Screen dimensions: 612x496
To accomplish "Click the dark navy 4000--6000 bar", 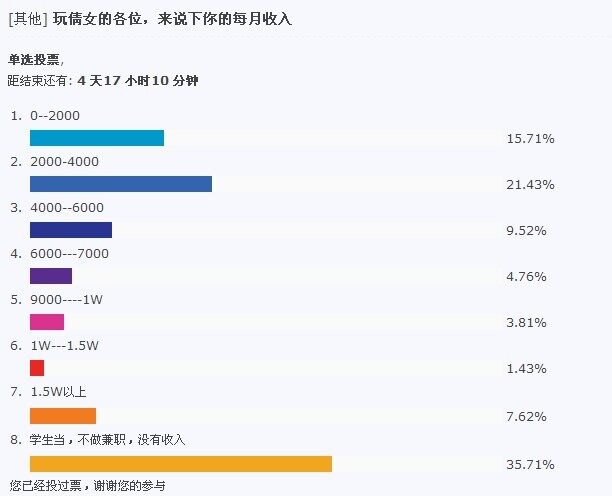I will point(71,230).
